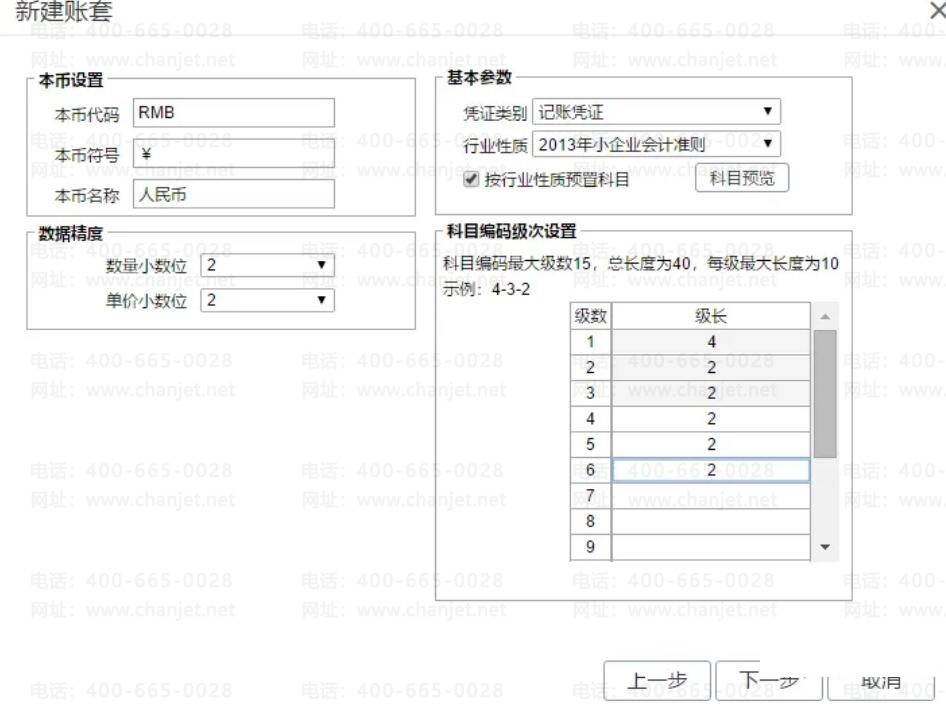Screen dimensions: 946x708
Task: Go back with 上一步 button
Action: point(657,681)
